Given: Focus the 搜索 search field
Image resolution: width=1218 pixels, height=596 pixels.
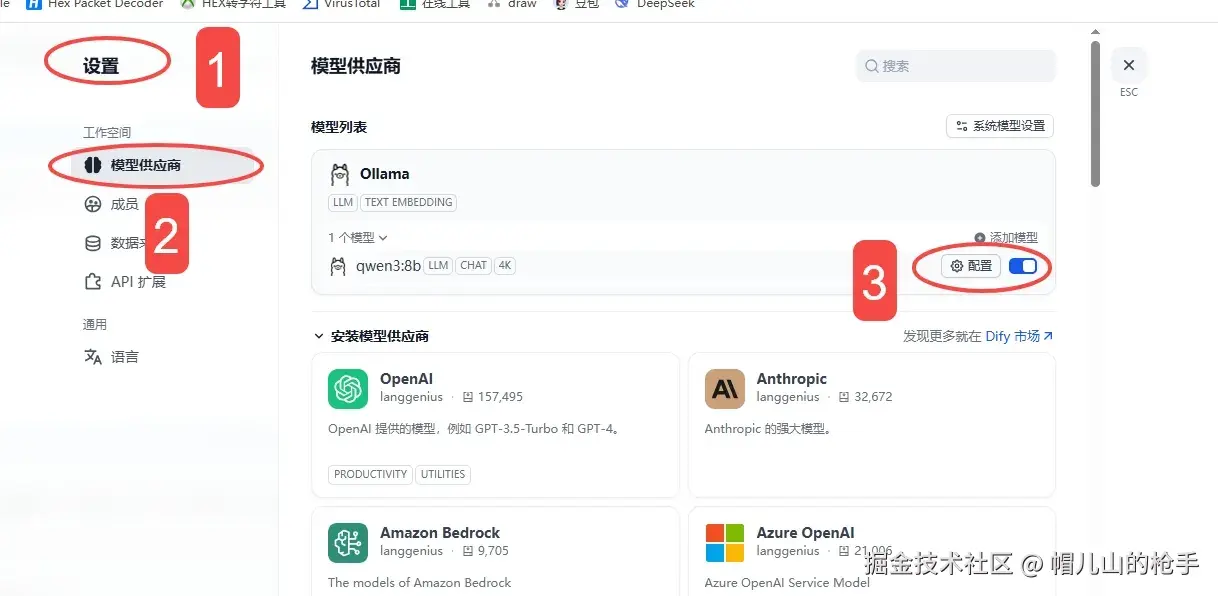Looking at the screenshot, I should pos(955,66).
